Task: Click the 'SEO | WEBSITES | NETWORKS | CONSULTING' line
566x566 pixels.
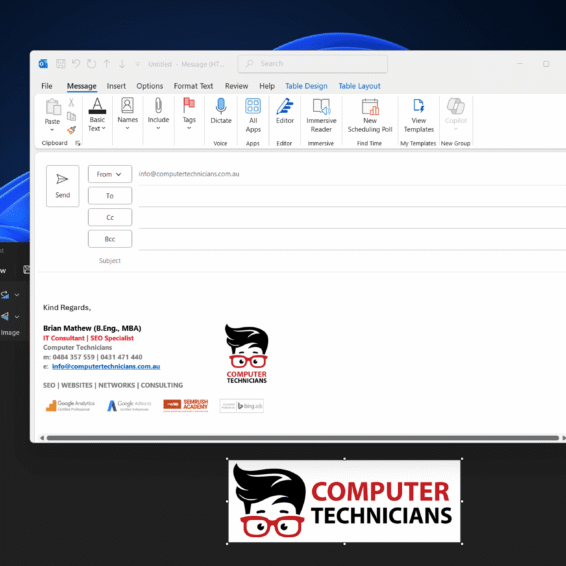Action: click(113, 385)
